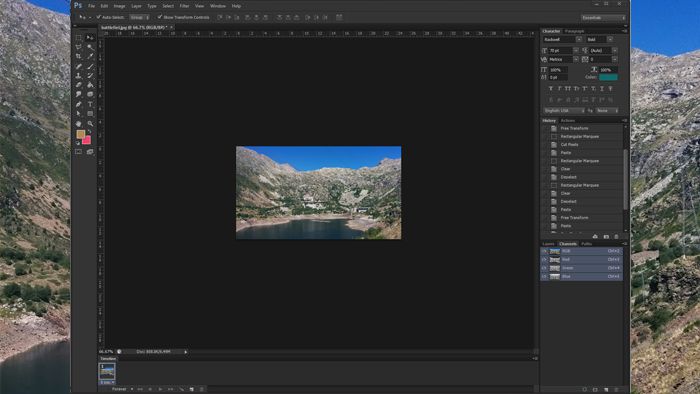This screenshot has height=394, width=700.
Task: Select the Path Selection tool
Action: pos(79,113)
